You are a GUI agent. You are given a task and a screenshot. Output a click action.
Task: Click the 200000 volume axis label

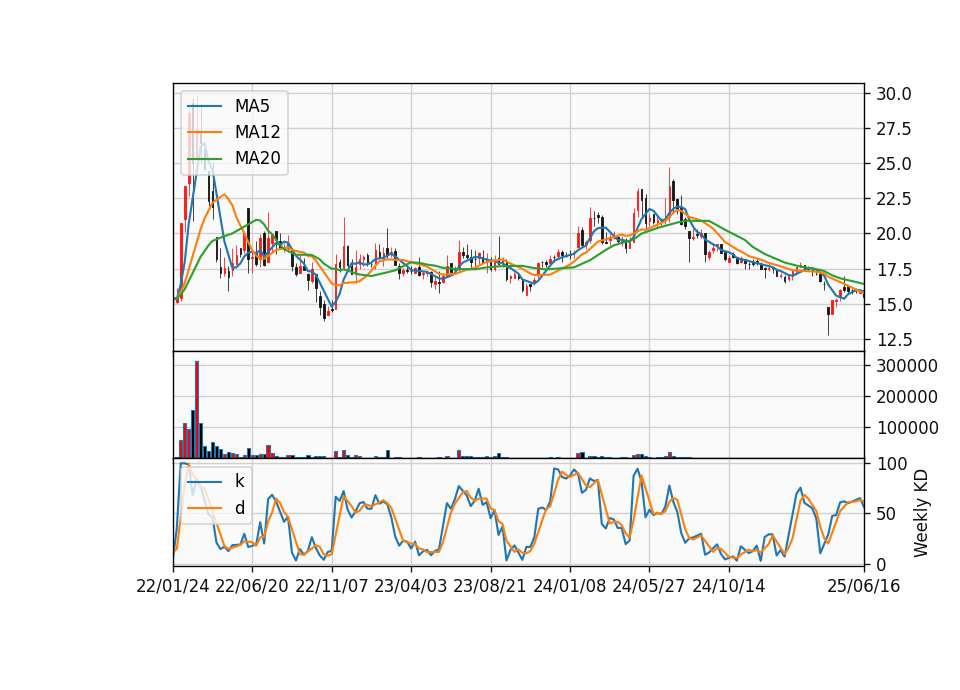pos(907,397)
